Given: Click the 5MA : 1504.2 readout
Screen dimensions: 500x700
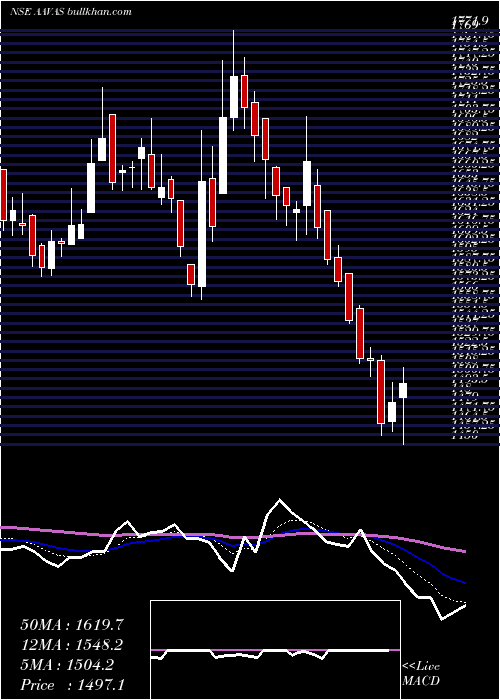Looking at the screenshot, I should pyautogui.click(x=67, y=665).
